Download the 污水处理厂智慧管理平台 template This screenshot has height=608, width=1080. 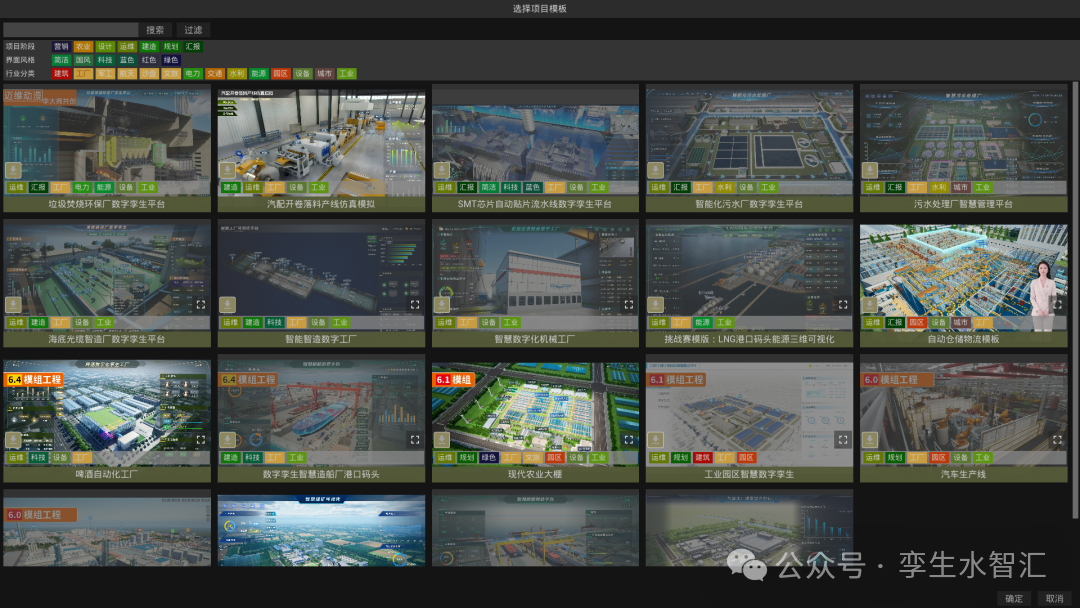(x=870, y=169)
